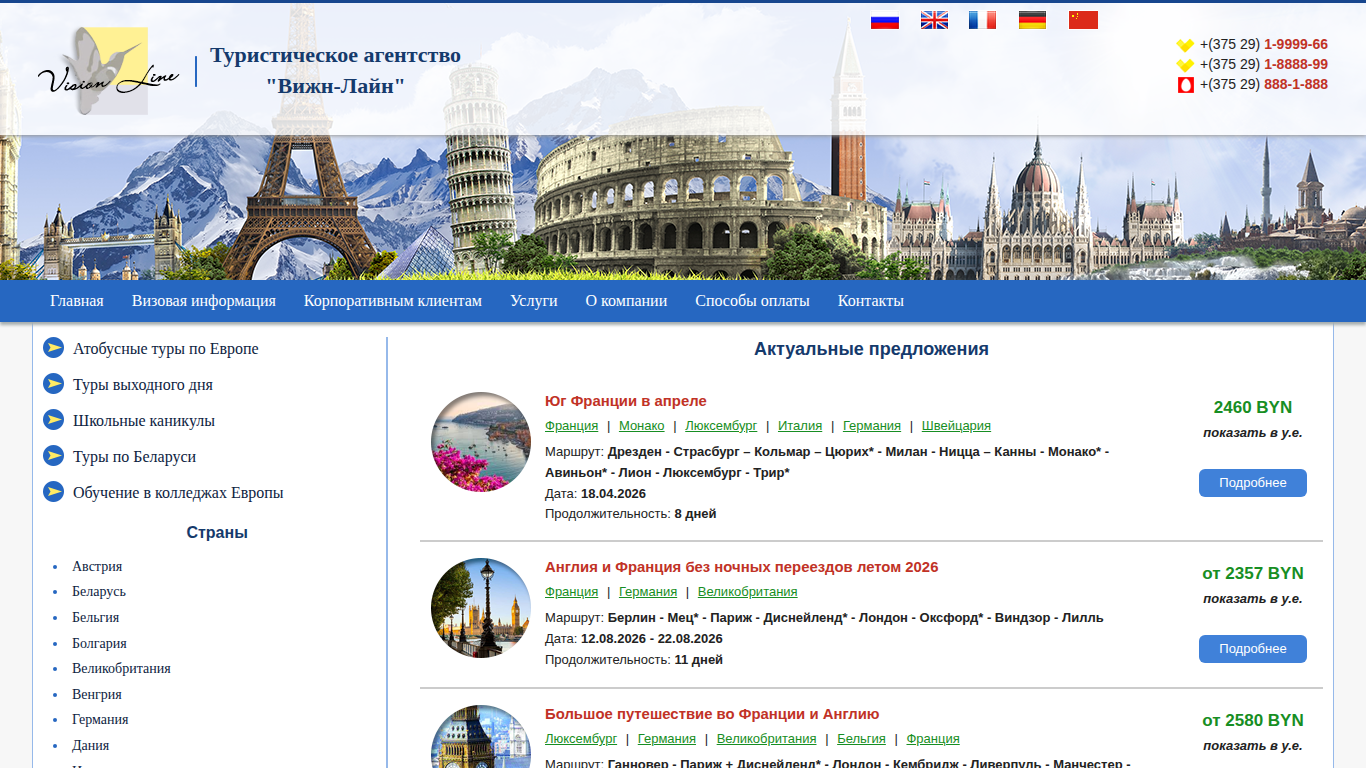Select Беларусь in countries list
This screenshot has height=768, width=1366.
[x=99, y=592]
